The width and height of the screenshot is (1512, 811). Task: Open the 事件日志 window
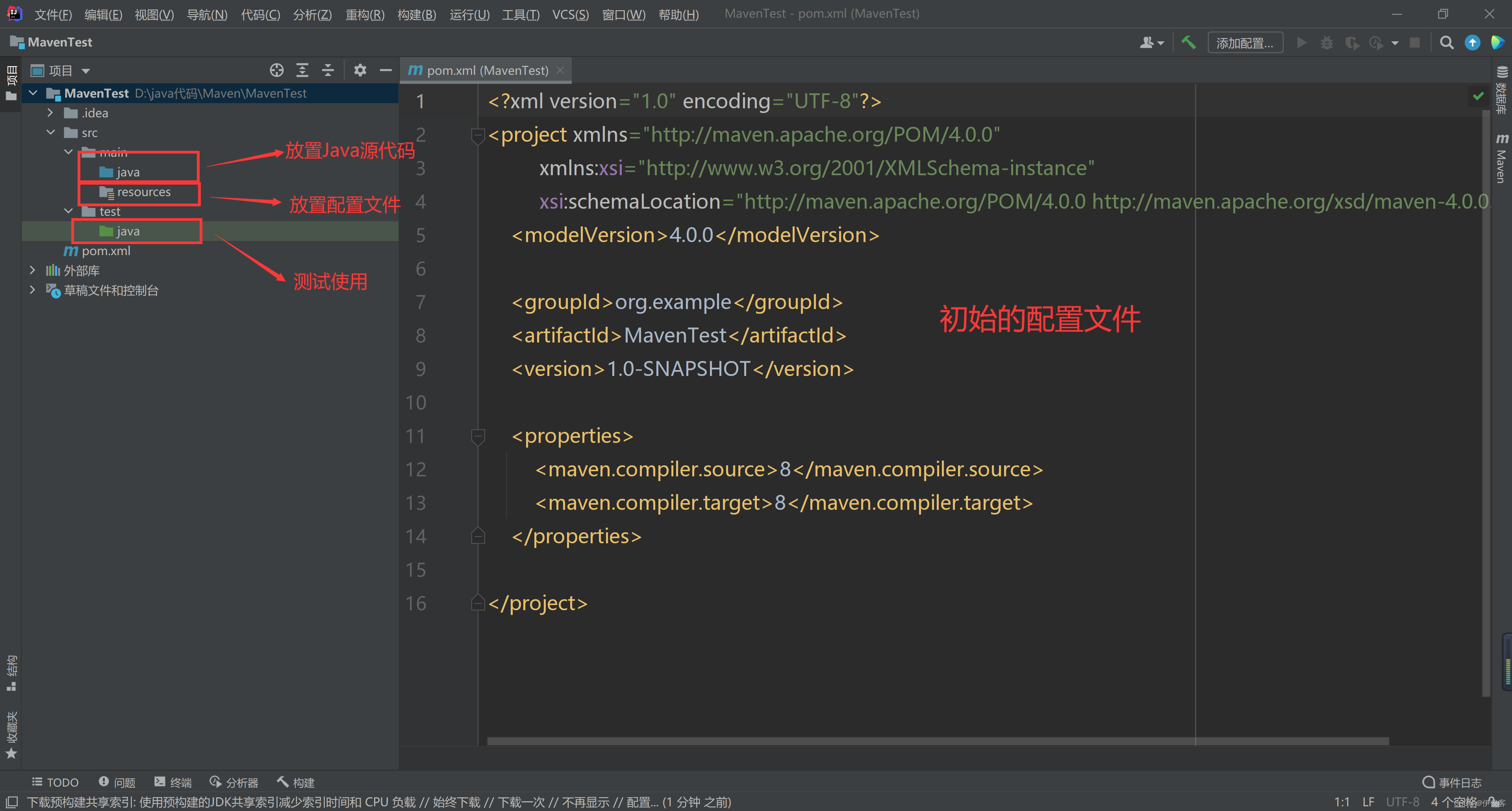click(x=1451, y=782)
